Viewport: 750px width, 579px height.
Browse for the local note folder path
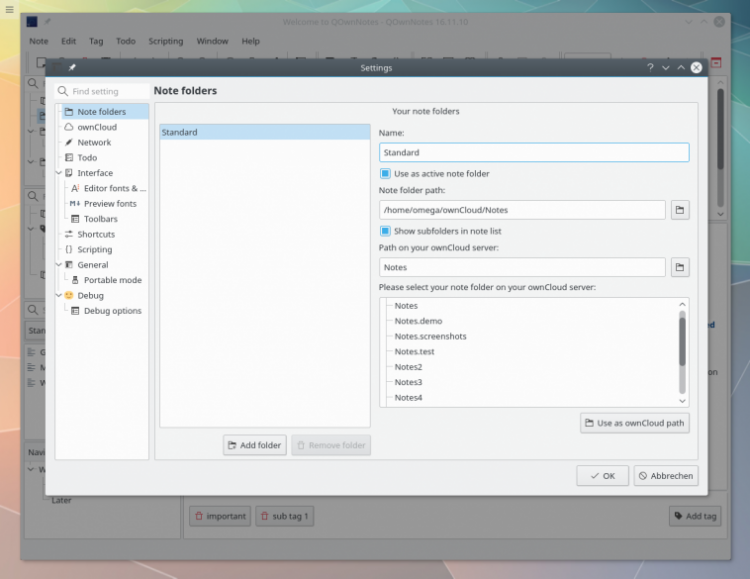click(x=679, y=210)
